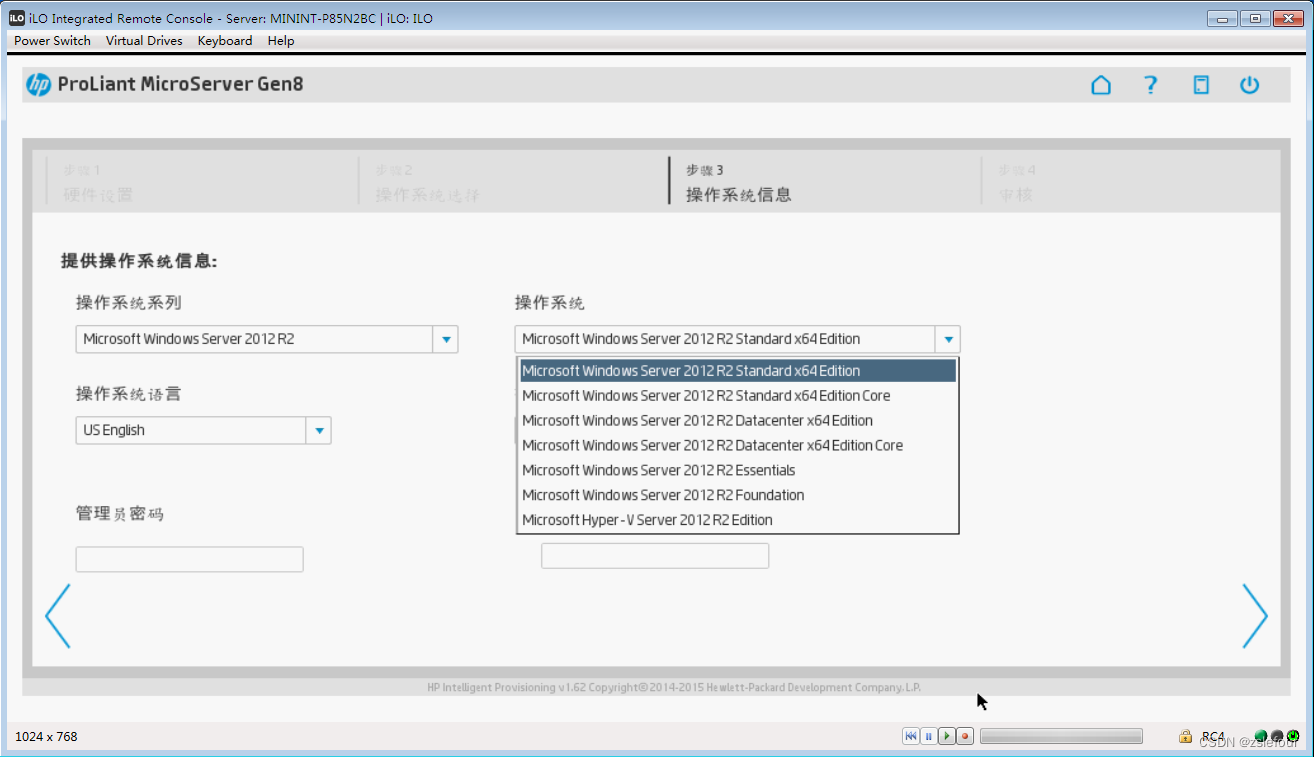The width and height of the screenshot is (1314, 757).
Task: Click the RC4 encryption label
Action: [x=1213, y=736]
